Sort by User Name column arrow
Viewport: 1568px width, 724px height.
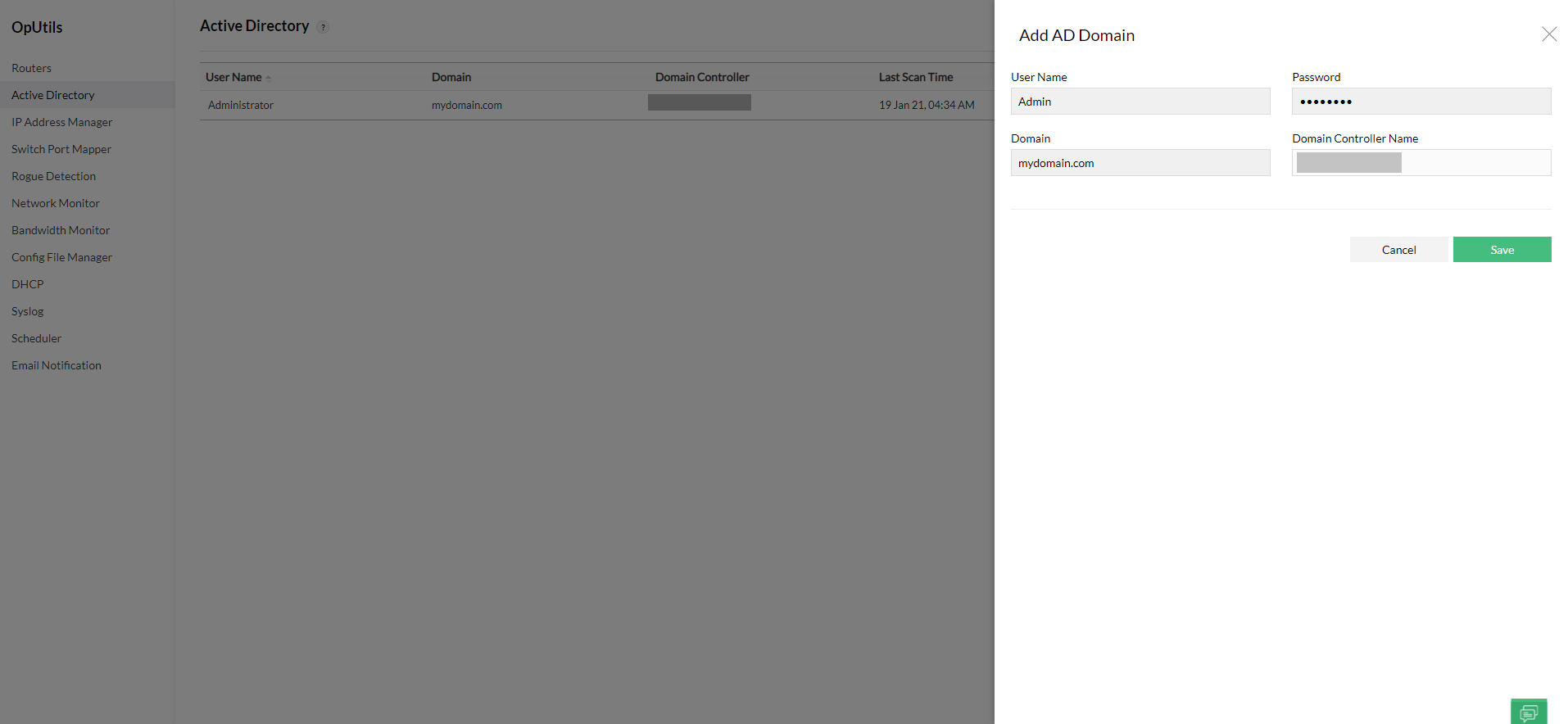point(268,78)
